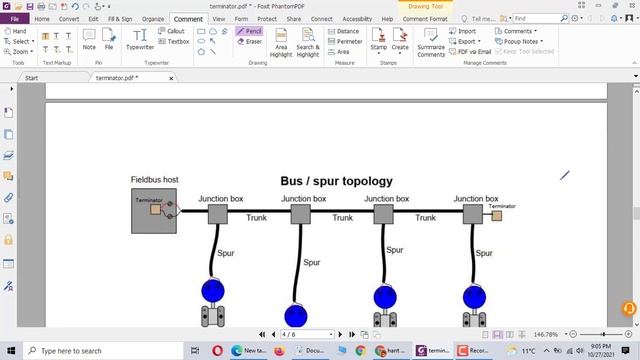Close the terminator.pdf tab

pos(171,78)
